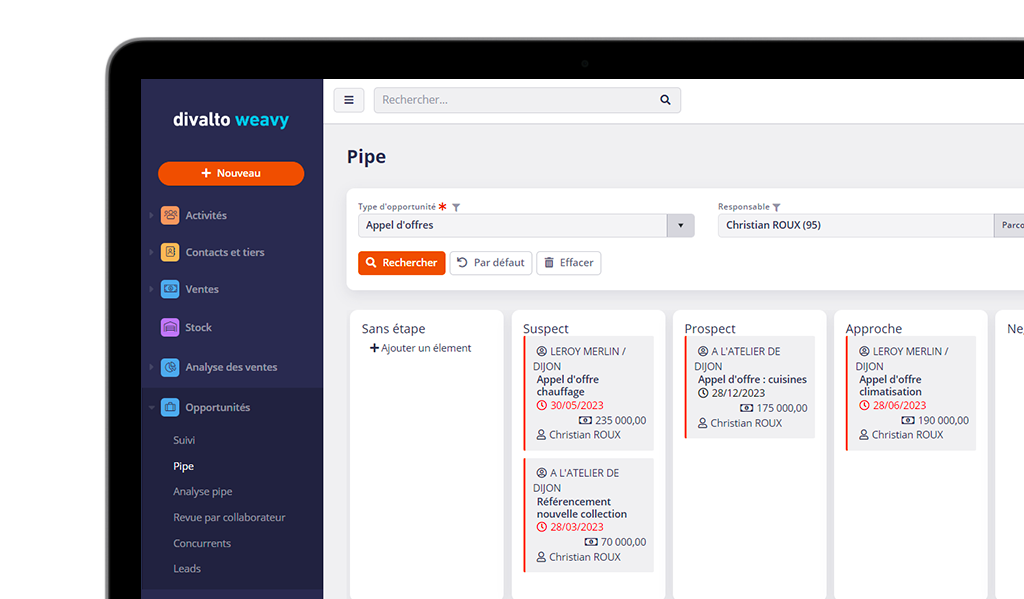Click the divalto weavy logo
Viewport: 1024px width, 599px height.
coord(231,120)
